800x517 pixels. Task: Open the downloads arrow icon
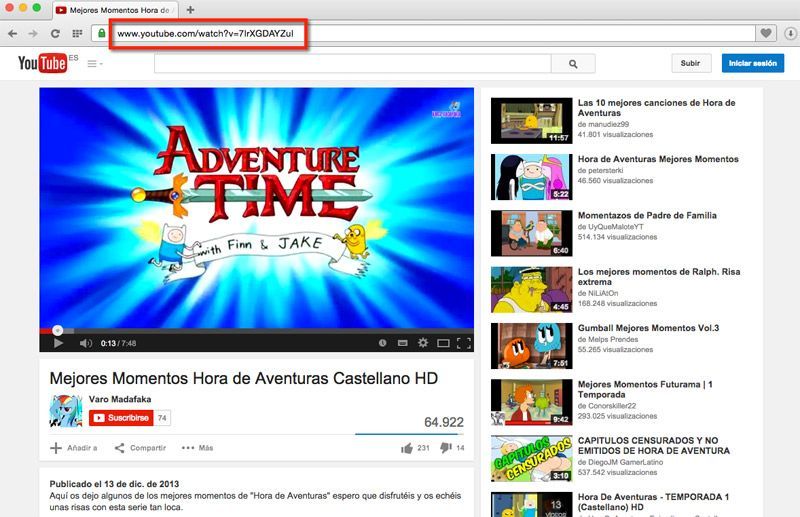click(x=790, y=34)
